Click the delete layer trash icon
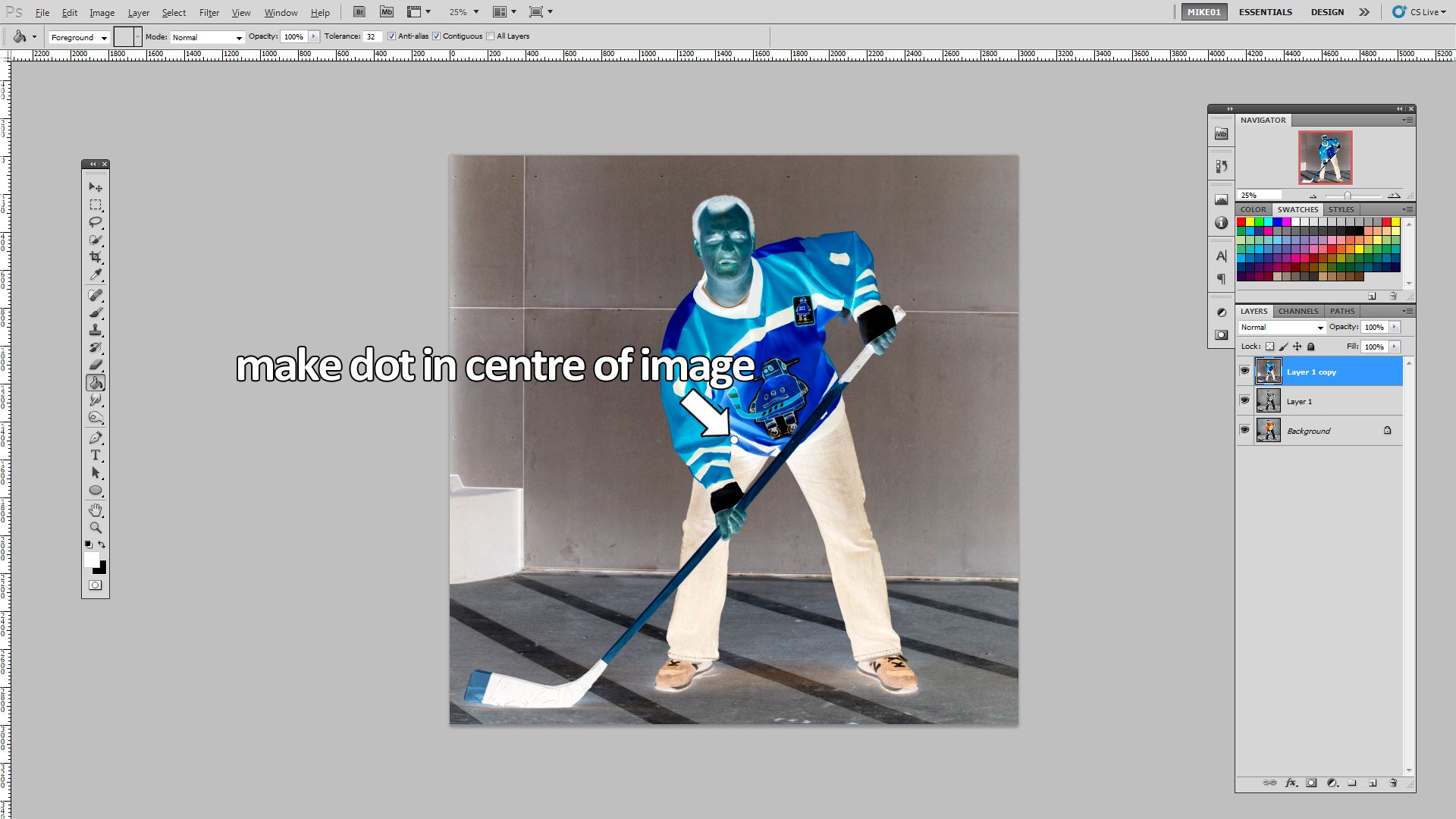Screen dimensions: 1456x819 [x=1393, y=783]
